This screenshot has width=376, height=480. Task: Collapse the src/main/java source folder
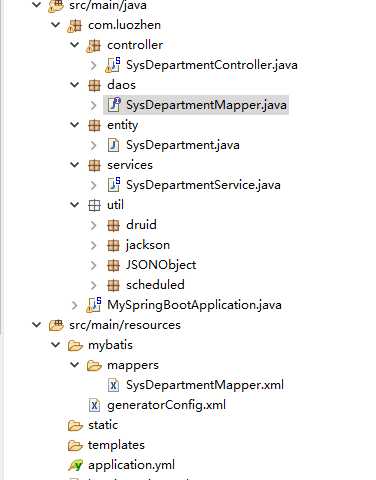coord(36,5)
